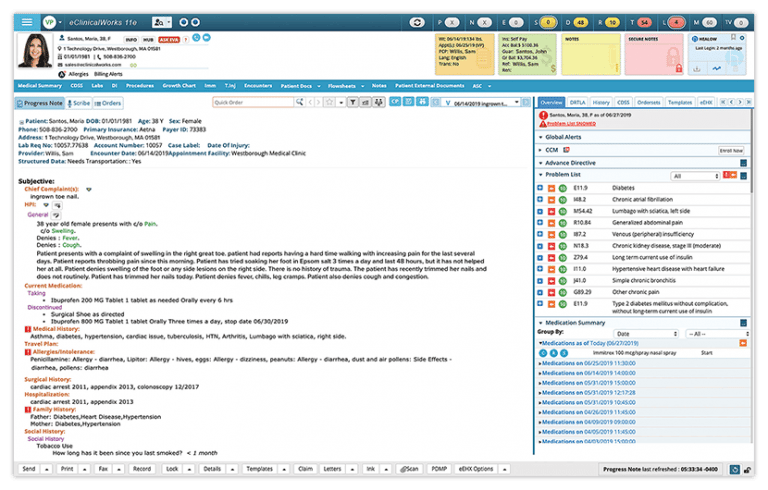Open the L jellybean showing 4
The image size is (768, 490).
676,23
